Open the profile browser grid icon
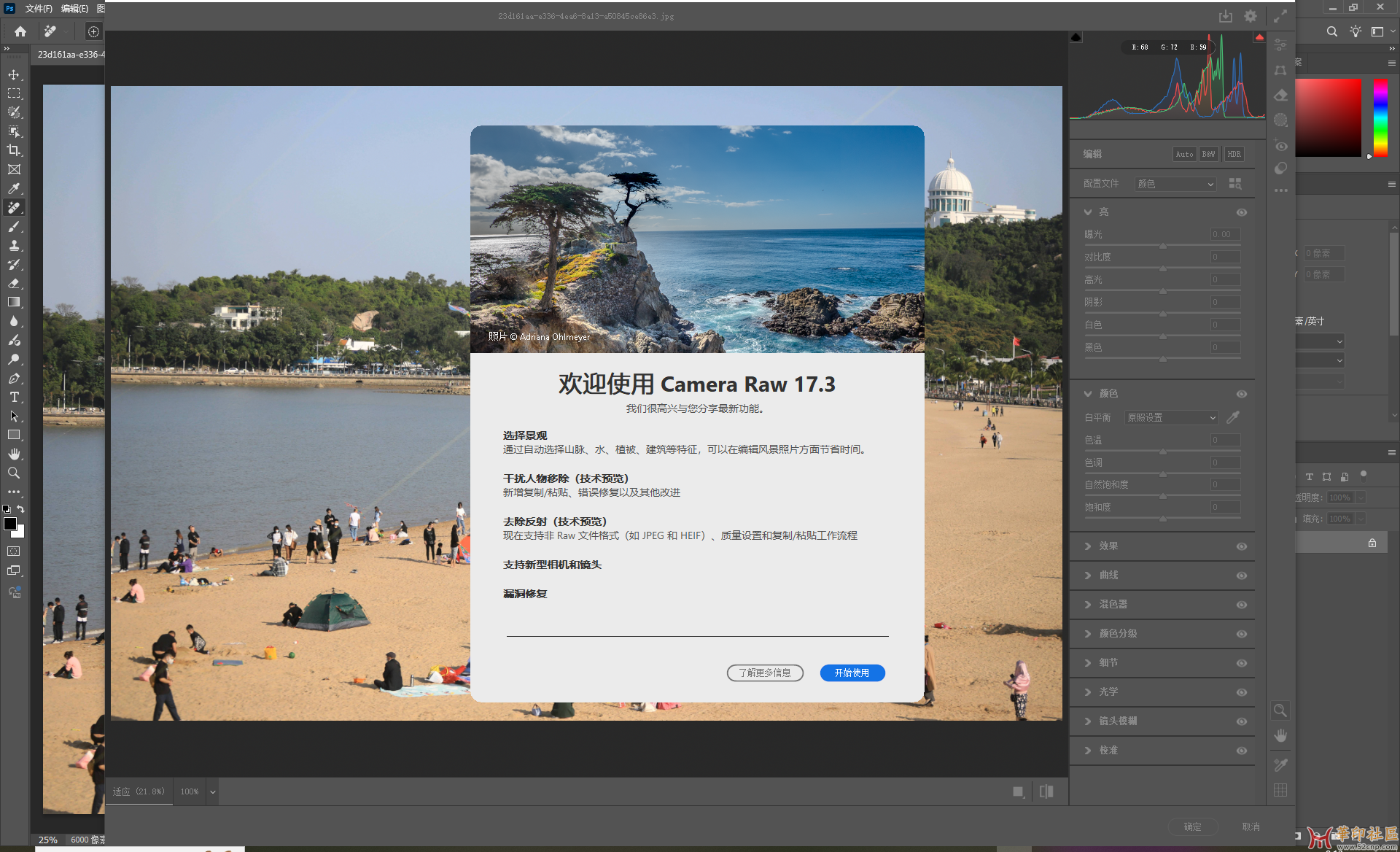Screen dimensions: 1400x852 1235,184
